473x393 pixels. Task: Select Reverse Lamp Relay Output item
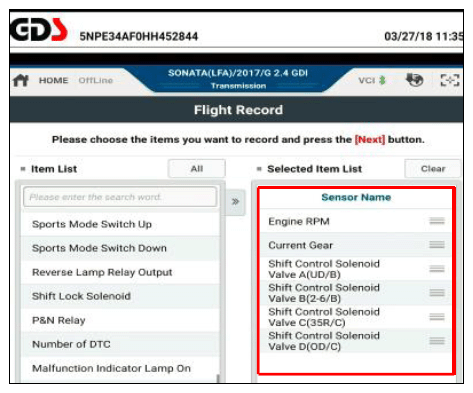(120, 272)
